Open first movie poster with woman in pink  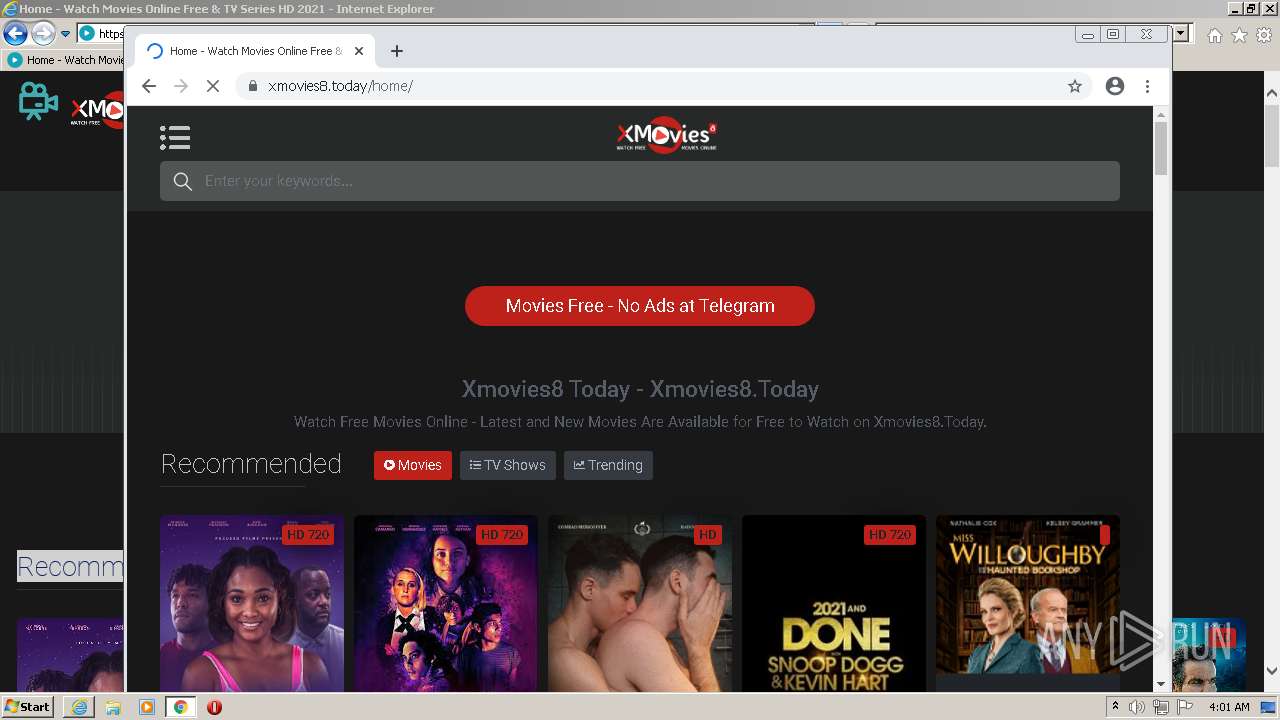(x=252, y=603)
